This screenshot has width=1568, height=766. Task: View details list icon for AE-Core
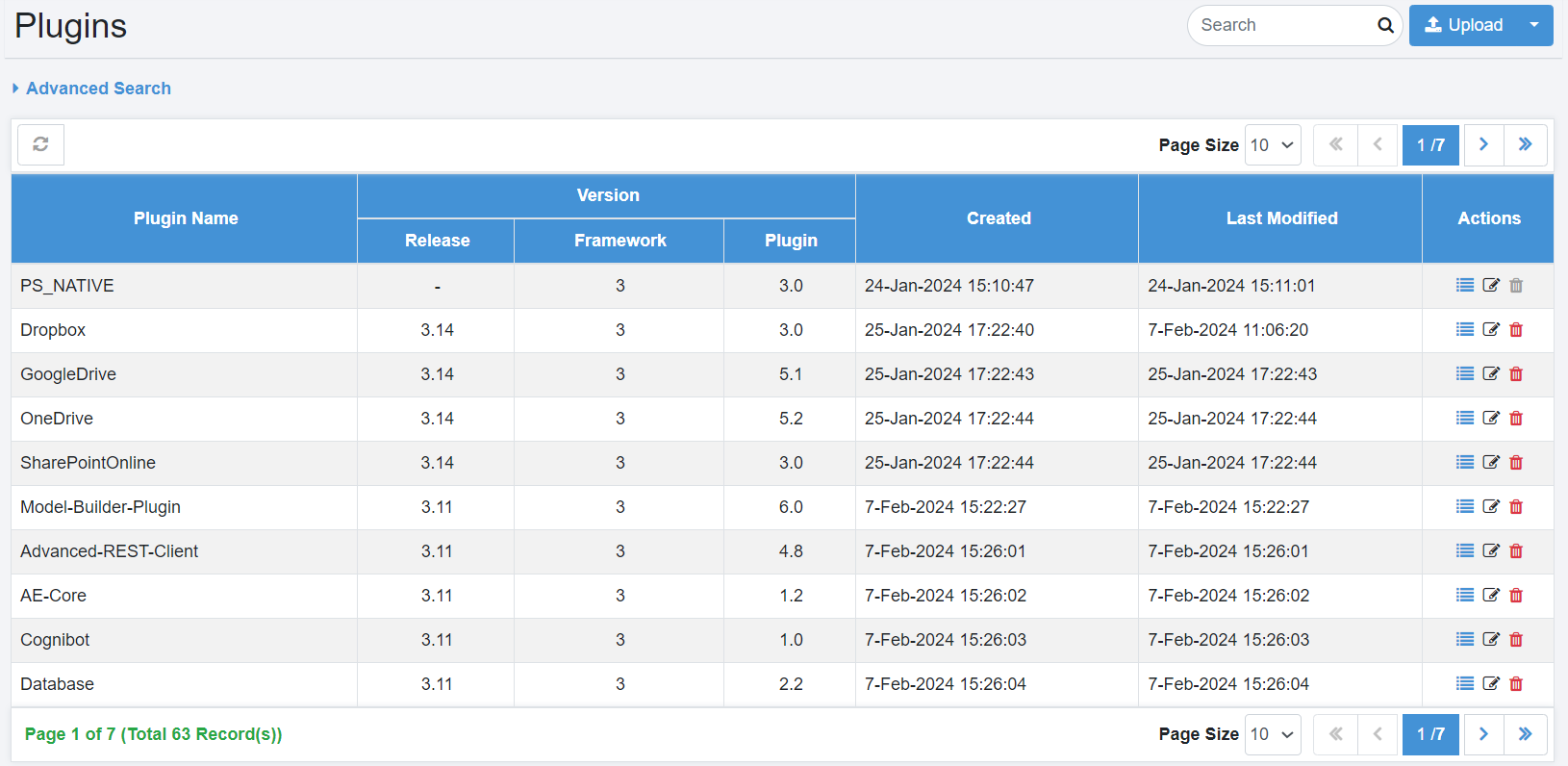[1465, 595]
